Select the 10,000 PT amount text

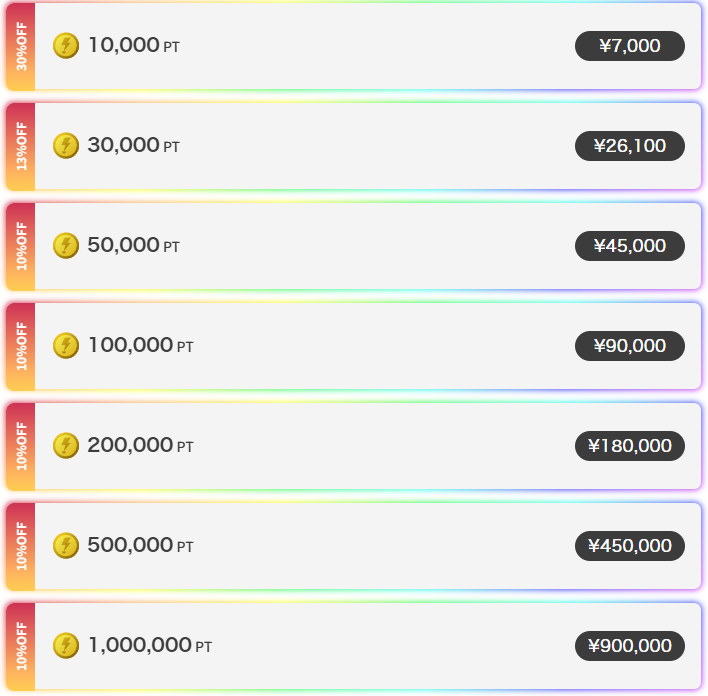(134, 46)
